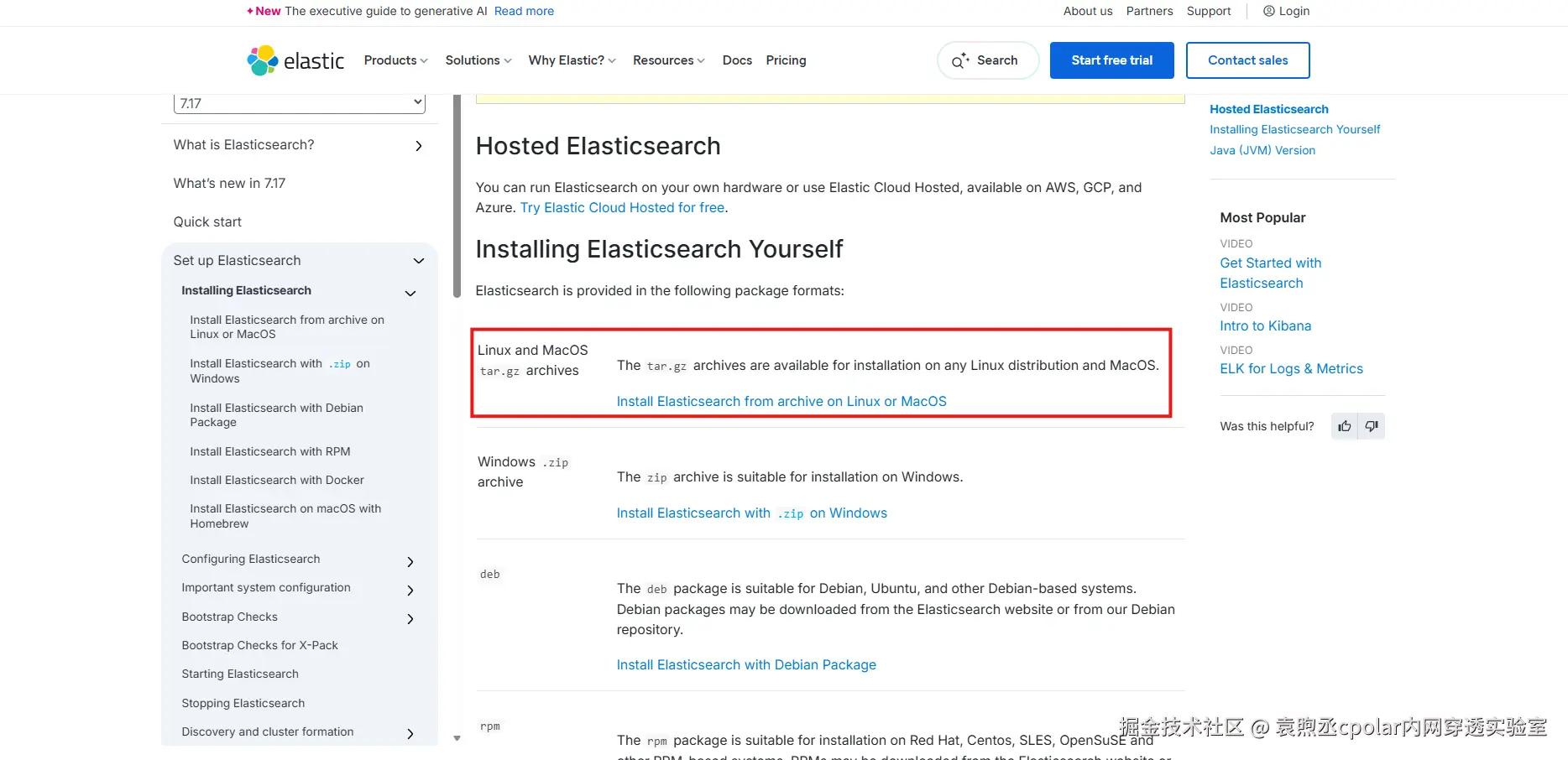
Task: Expand the Products menu
Action: [x=395, y=60]
